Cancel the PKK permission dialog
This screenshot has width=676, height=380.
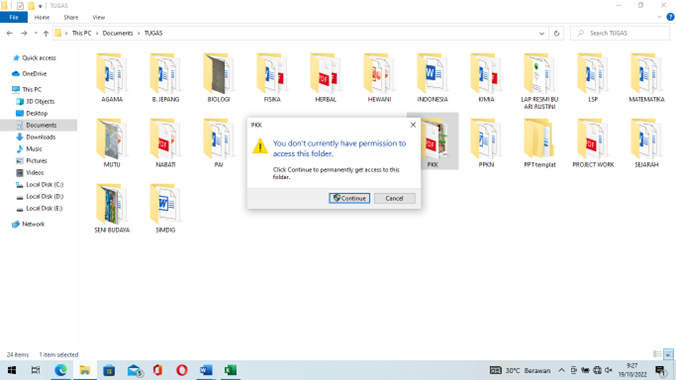pos(394,198)
